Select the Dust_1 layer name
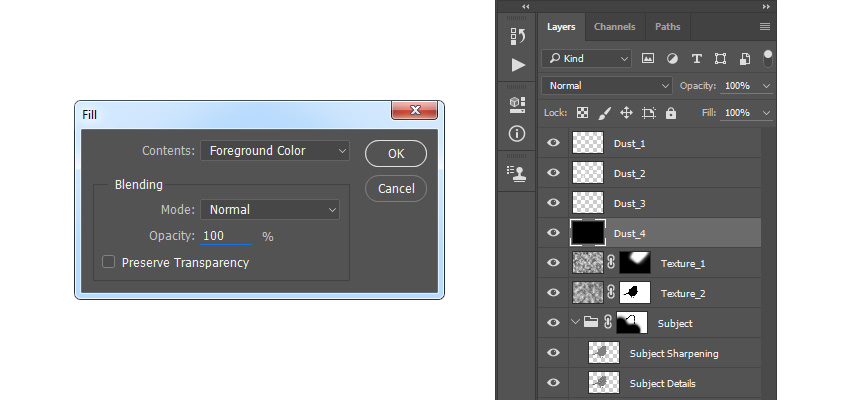Image resolution: width=850 pixels, height=400 pixels. (x=629, y=144)
